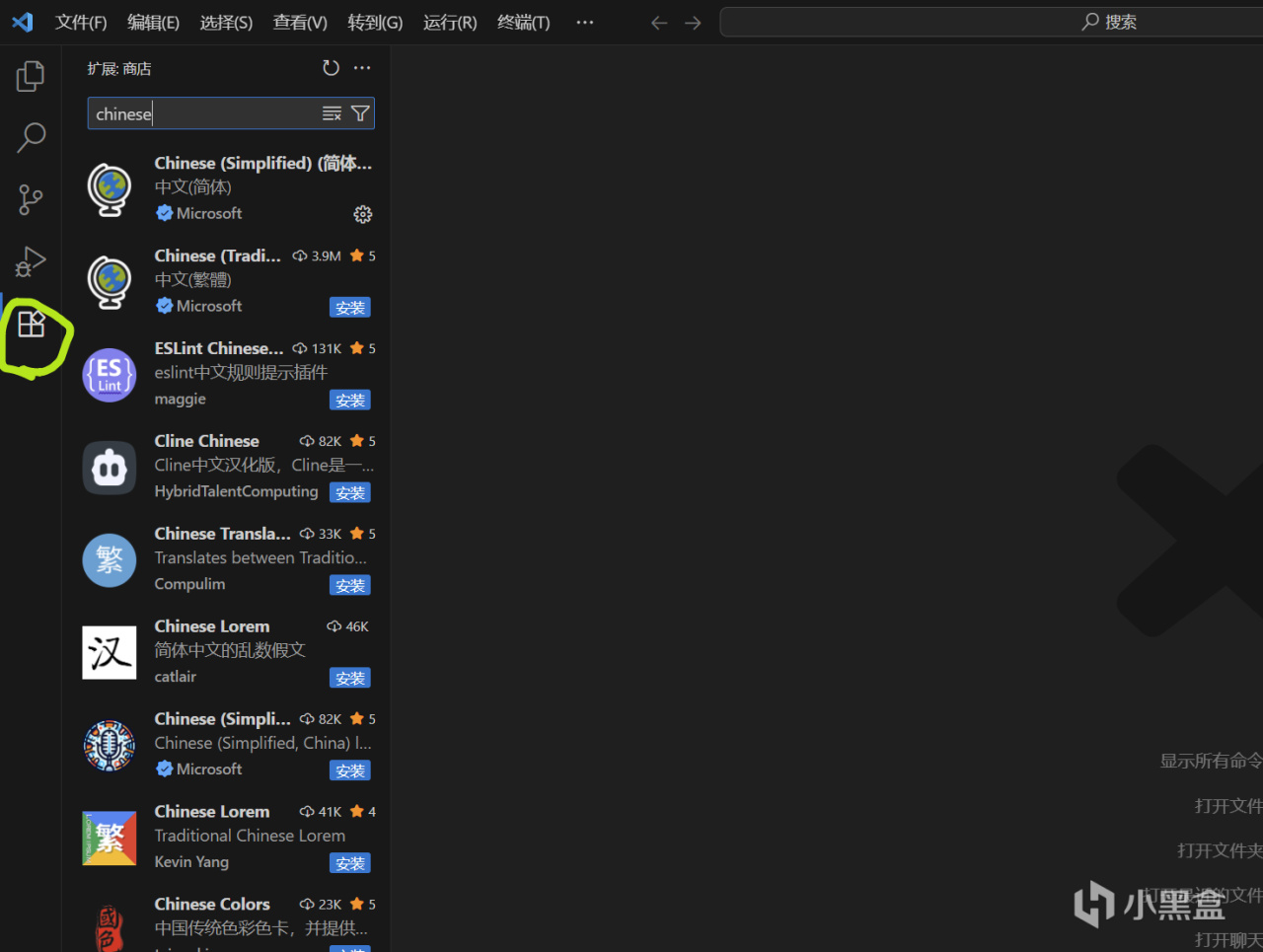Viewport: 1263px width, 952px height.
Task: Click the HybridTalentComputing publisher name
Action: tap(237, 491)
